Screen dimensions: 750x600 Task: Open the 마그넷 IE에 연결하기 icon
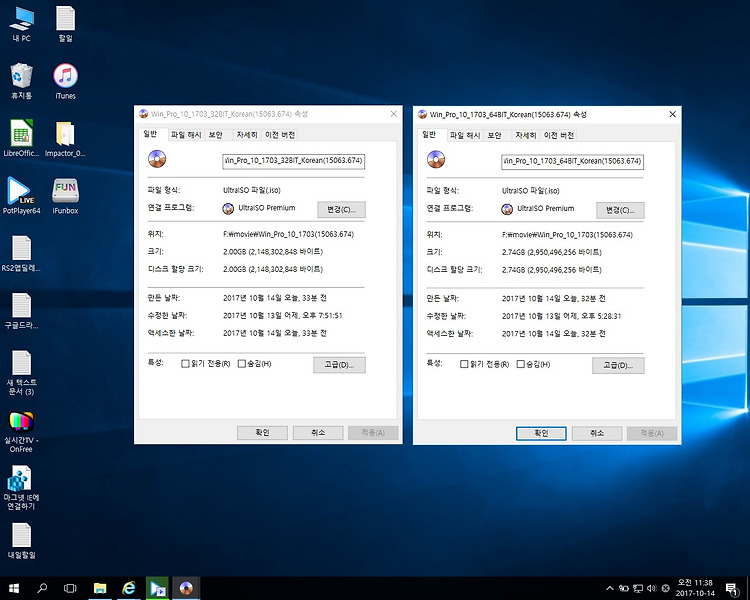coord(22,488)
